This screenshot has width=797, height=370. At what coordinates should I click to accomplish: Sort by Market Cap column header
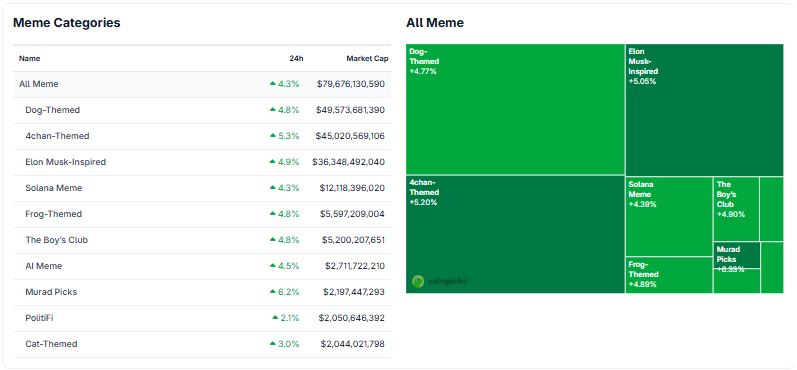(x=367, y=58)
